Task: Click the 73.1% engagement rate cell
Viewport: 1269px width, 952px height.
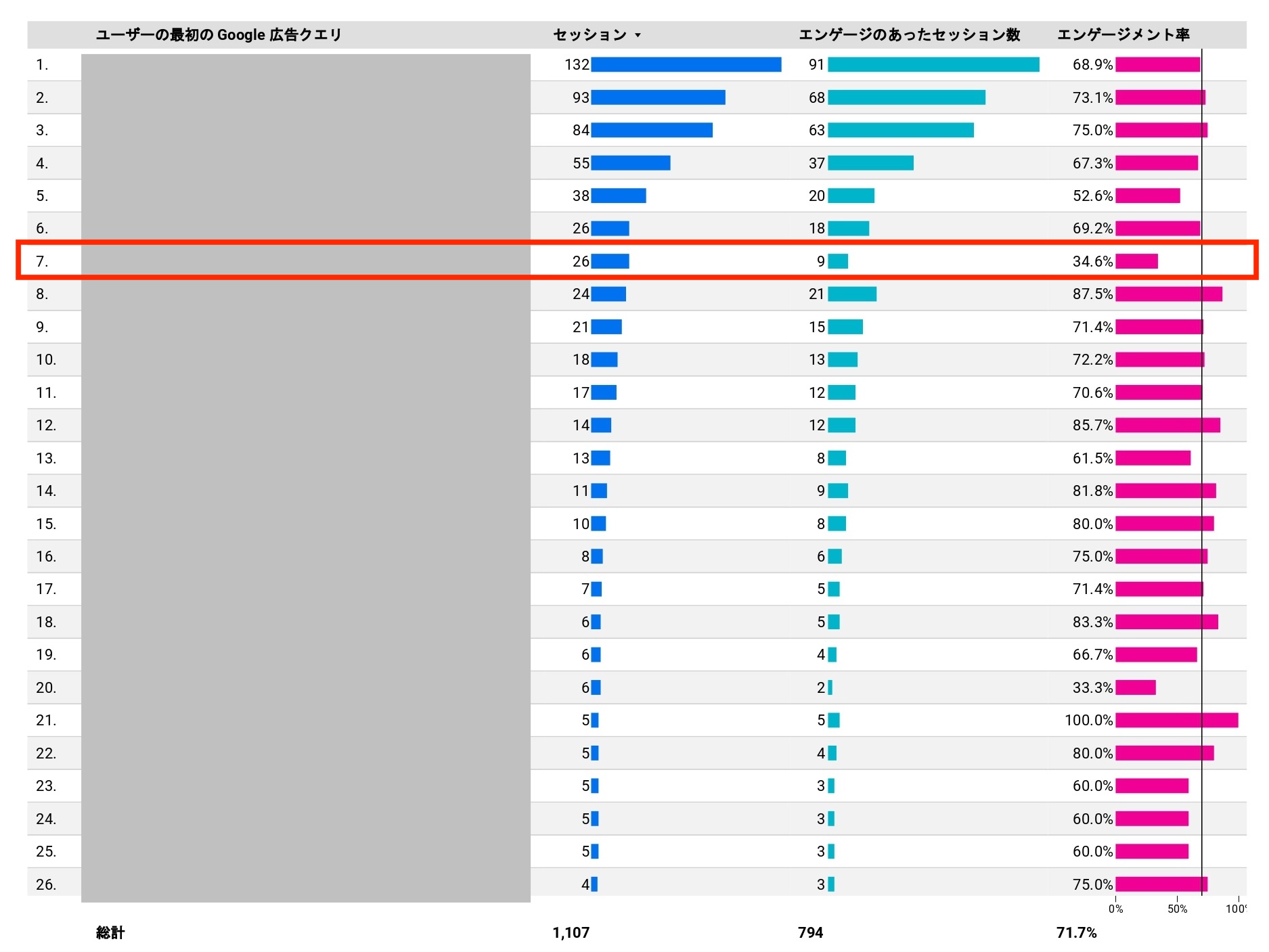Action: click(1092, 97)
